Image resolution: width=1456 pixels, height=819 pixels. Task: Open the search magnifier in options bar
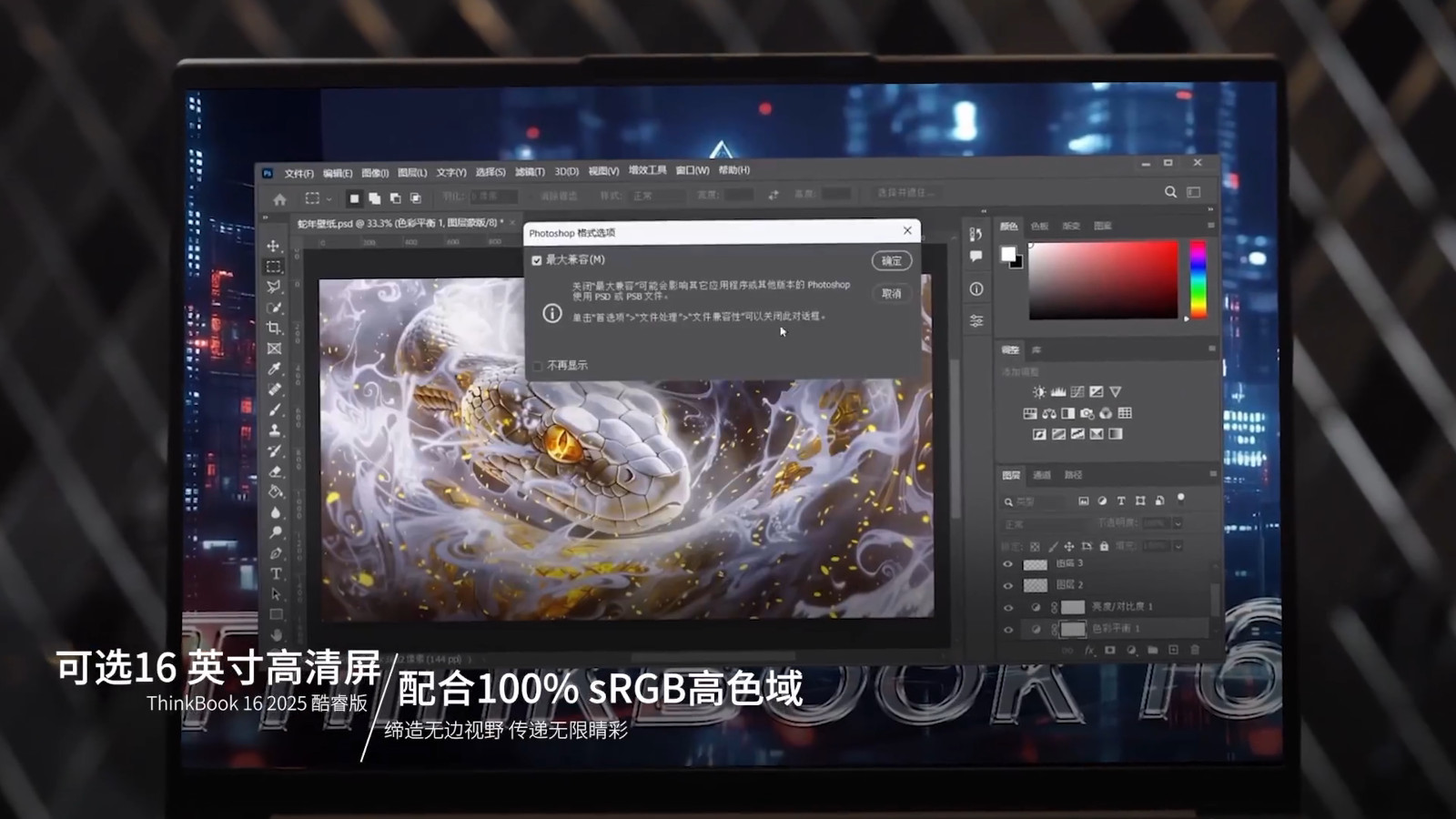pyautogui.click(x=1170, y=192)
